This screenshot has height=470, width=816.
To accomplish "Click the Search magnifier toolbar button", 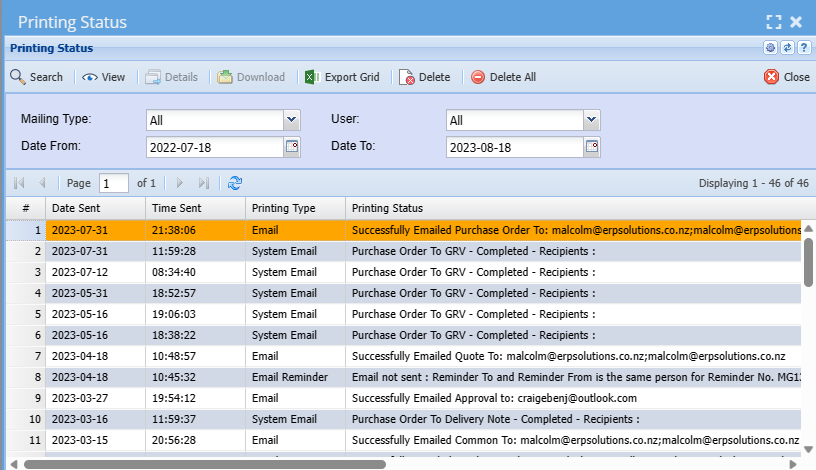I will click(x=36, y=77).
